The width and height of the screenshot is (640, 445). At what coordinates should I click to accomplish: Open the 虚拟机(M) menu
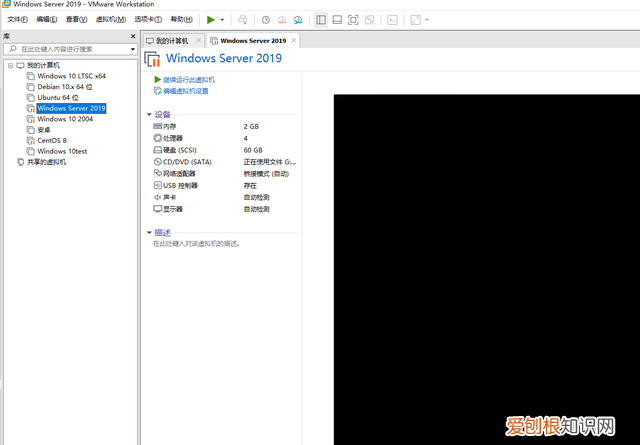pyautogui.click(x=111, y=19)
